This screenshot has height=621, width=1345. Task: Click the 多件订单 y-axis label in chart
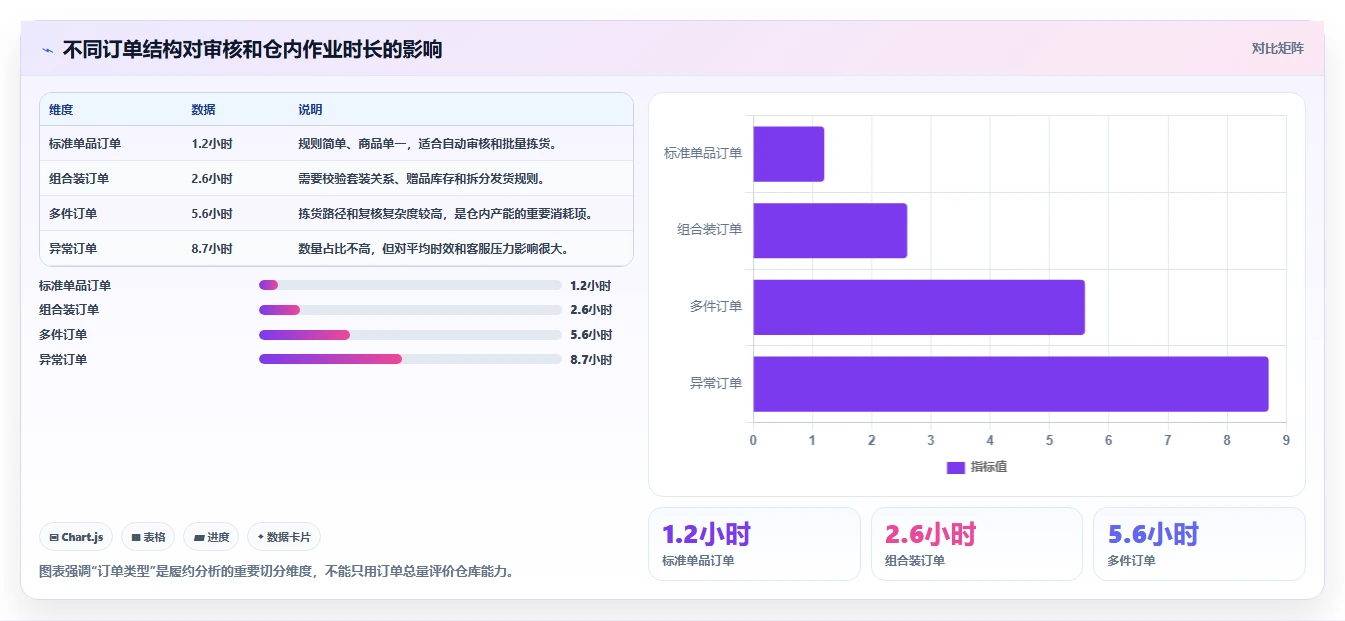(x=716, y=306)
